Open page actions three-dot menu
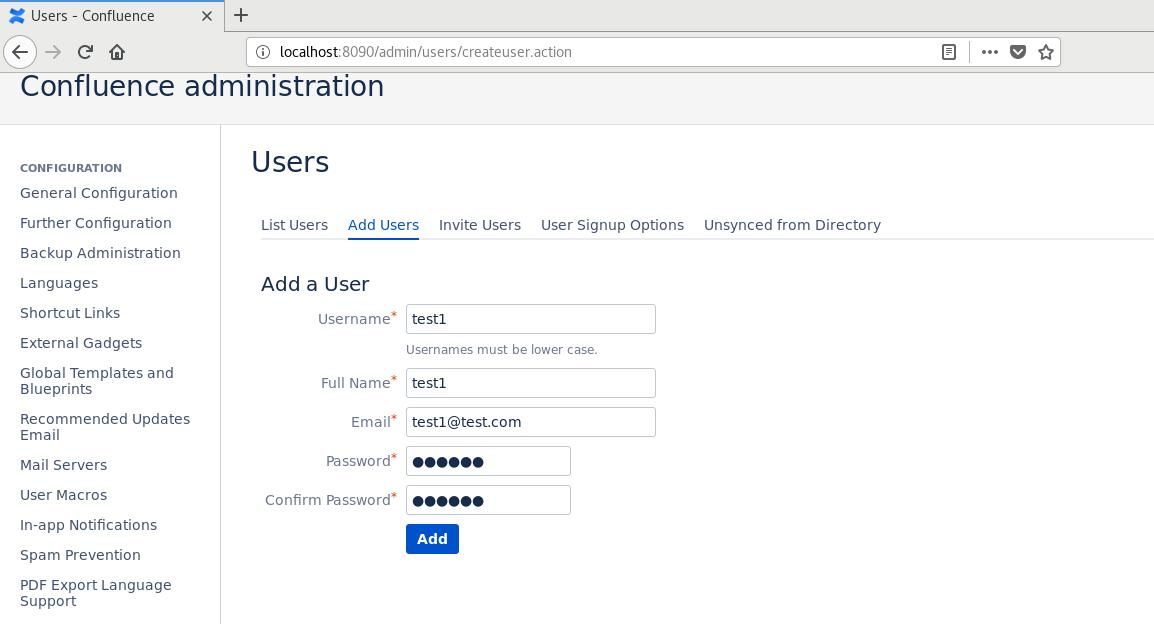The height and width of the screenshot is (624, 1154). [990, 52]
